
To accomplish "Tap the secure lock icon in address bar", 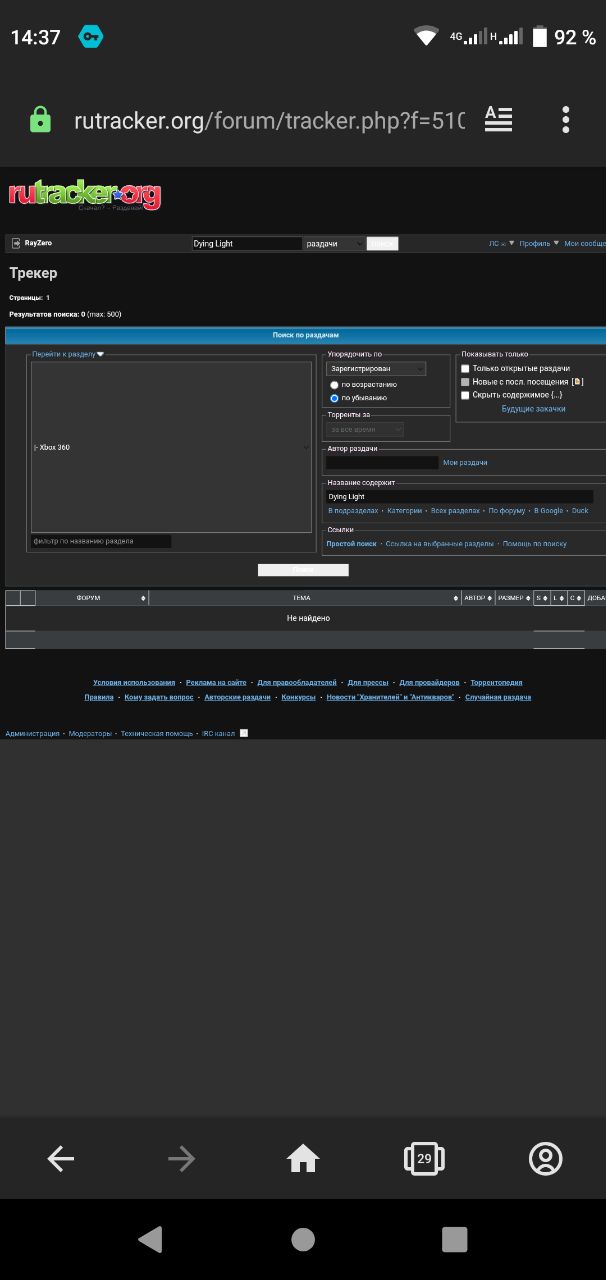I will point(40,120).
